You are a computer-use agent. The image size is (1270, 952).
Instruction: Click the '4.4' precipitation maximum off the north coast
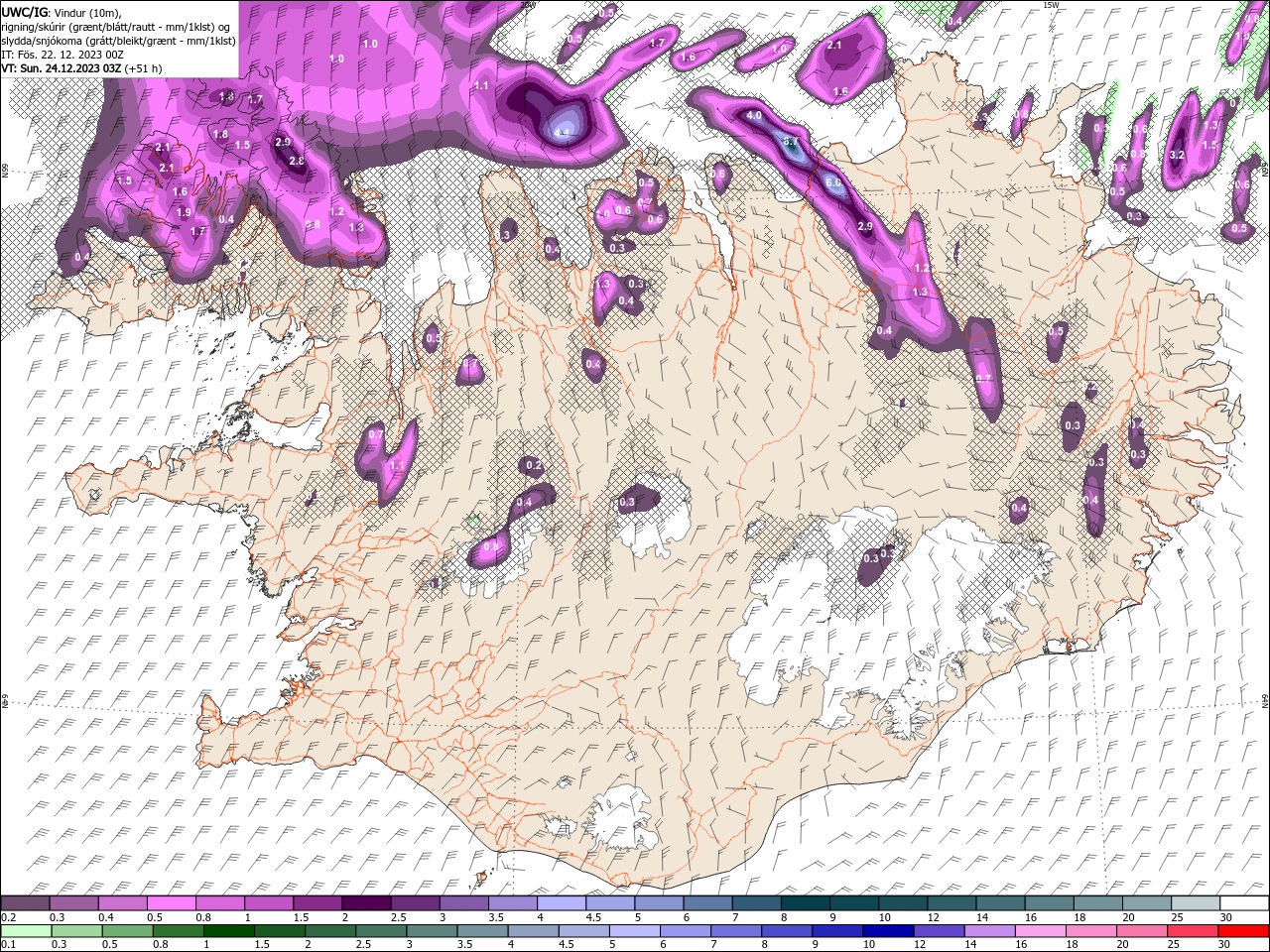click(563, 132)
